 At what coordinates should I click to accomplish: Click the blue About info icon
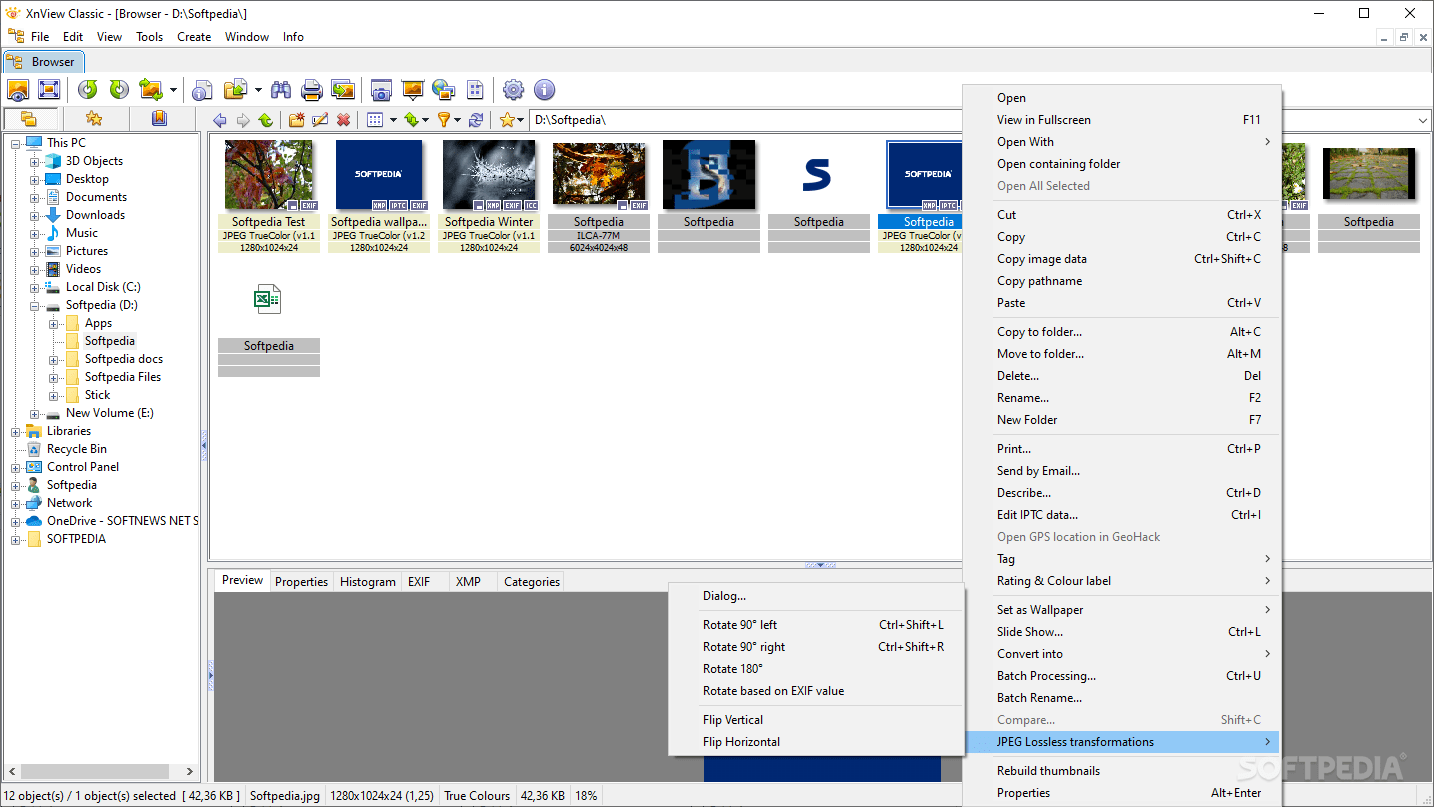pos(544,90)
